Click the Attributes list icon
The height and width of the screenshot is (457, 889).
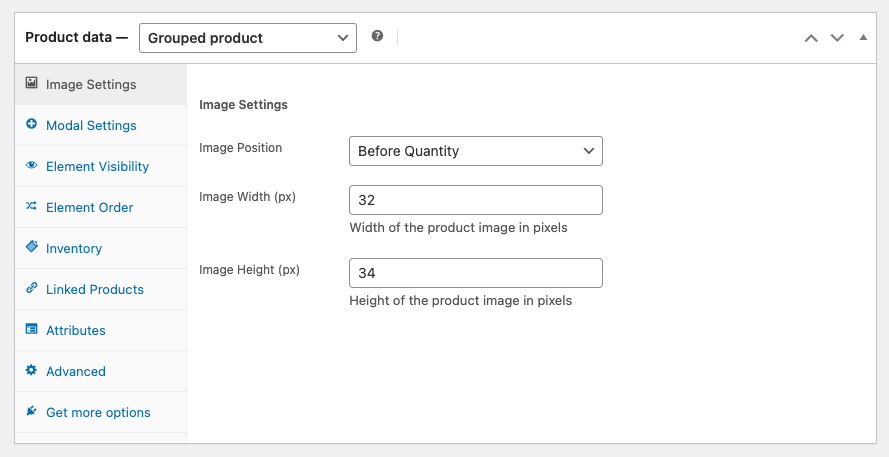coord(32,330)
